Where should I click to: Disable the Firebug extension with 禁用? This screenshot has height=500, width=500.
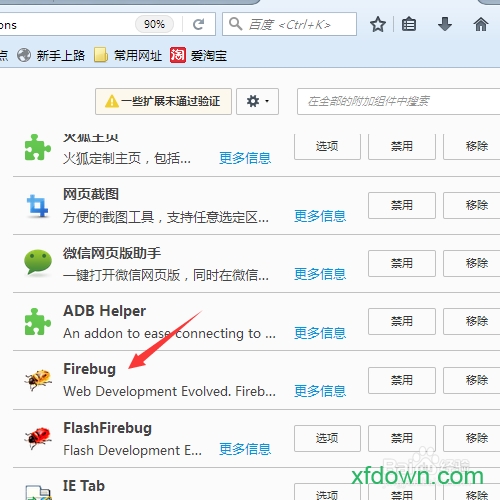pos(402,380)
